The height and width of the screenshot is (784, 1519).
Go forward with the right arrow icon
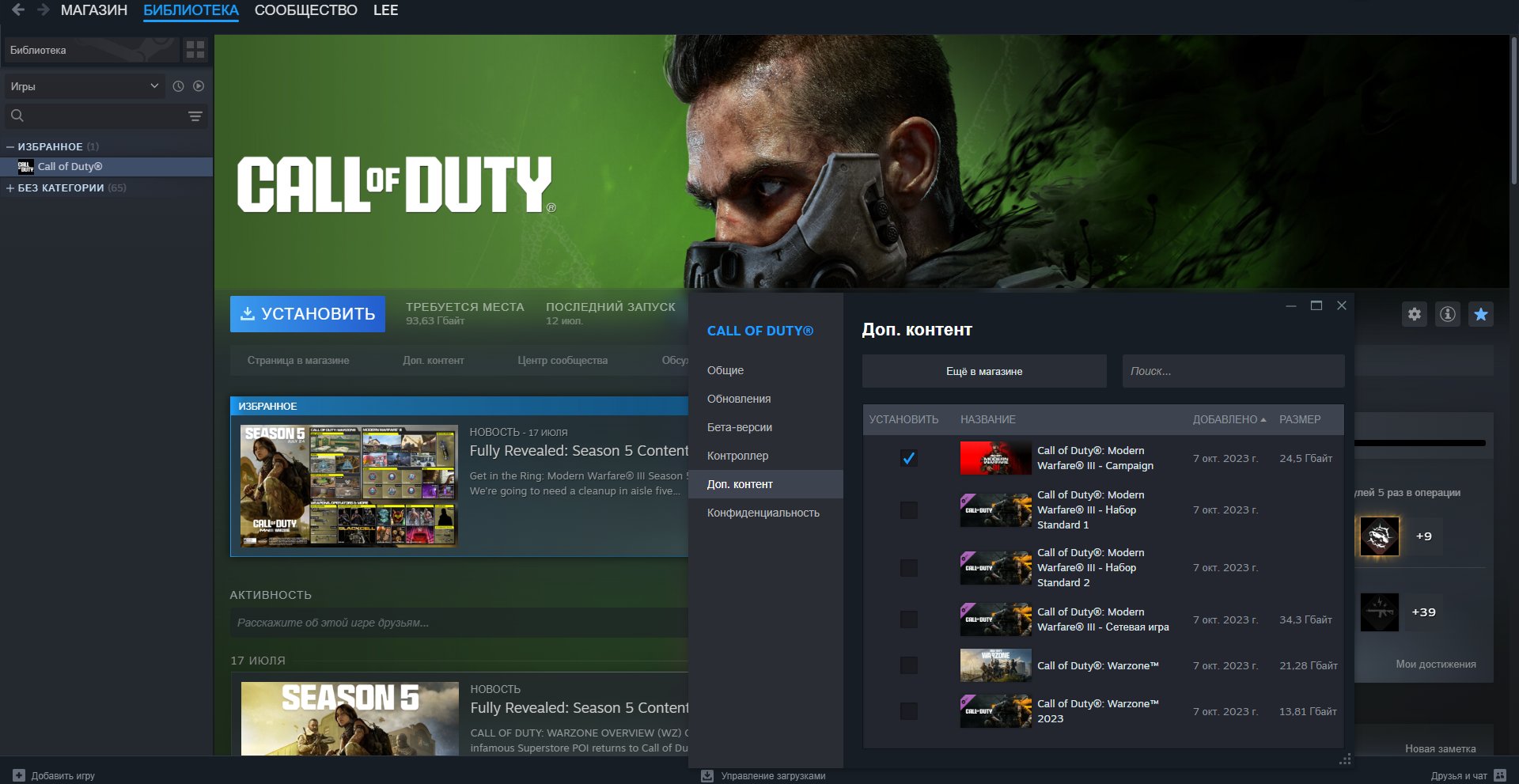click(x=44, y=10)
